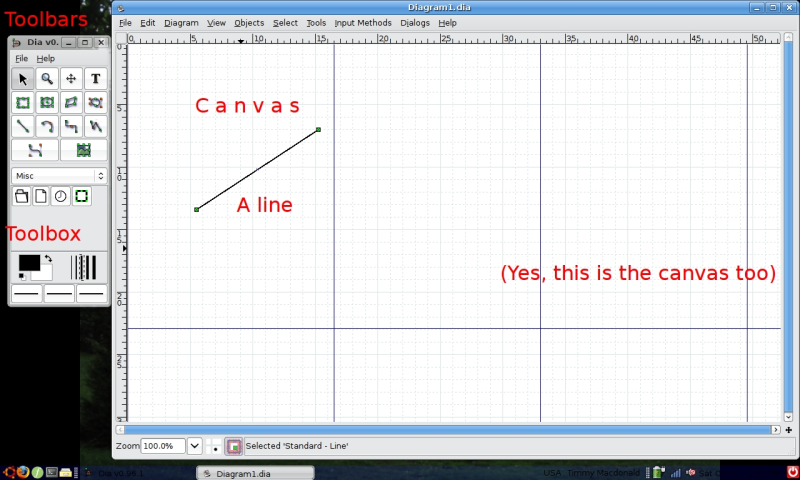This screenshot has width=800, height=480.
Task: Pick the Line drawing tool
Action: [x=22, y=126]
